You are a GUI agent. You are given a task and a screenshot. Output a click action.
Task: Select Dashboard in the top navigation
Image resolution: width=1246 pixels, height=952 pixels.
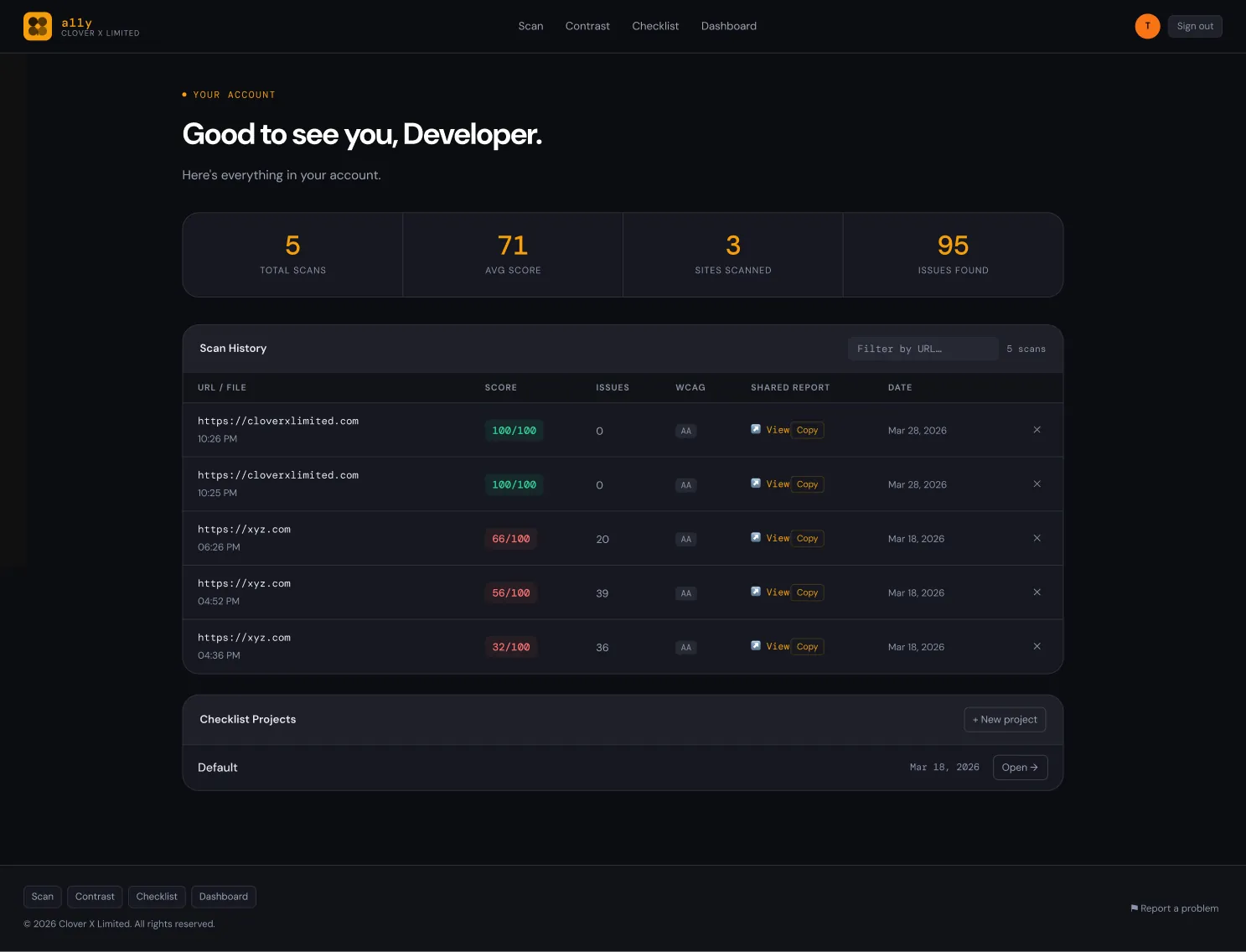pyautogui.click(x=729, y=26)
